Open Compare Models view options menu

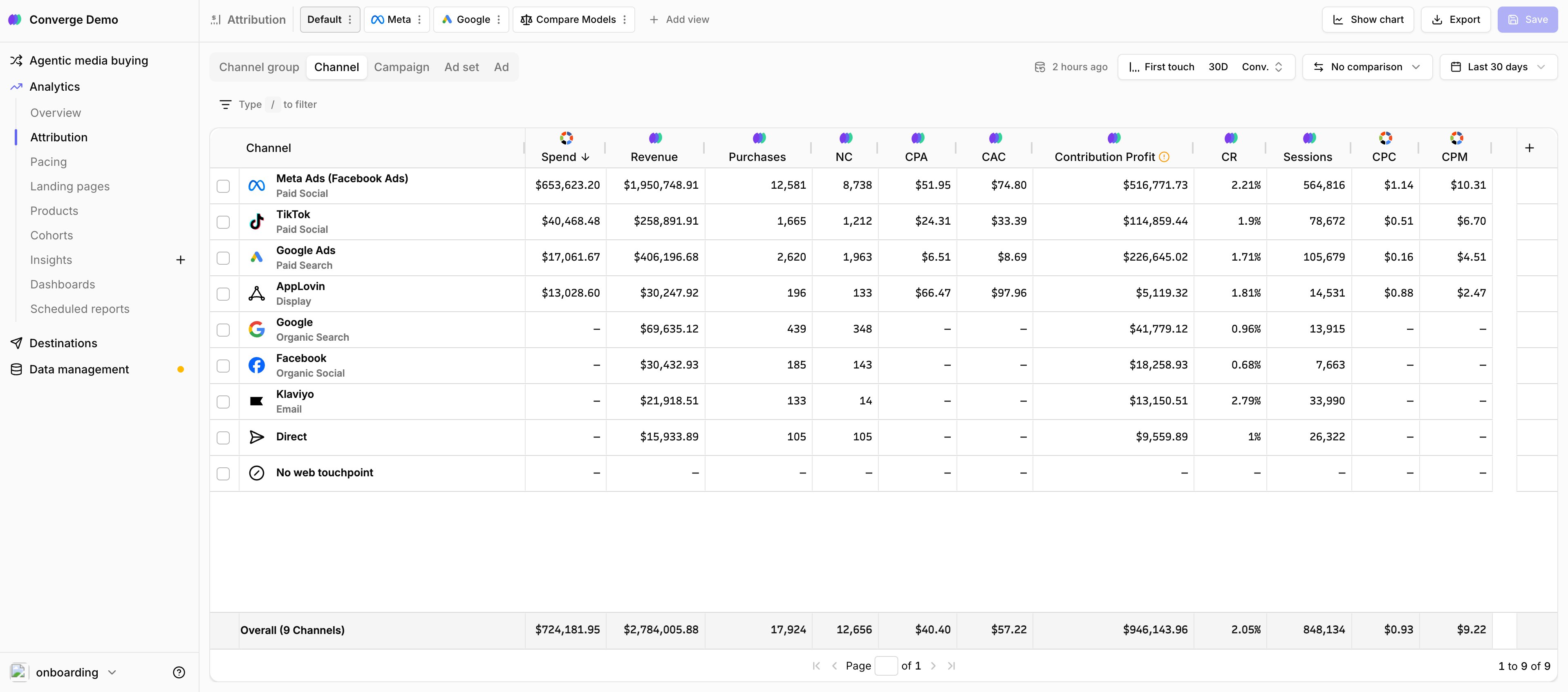[625, 20]
